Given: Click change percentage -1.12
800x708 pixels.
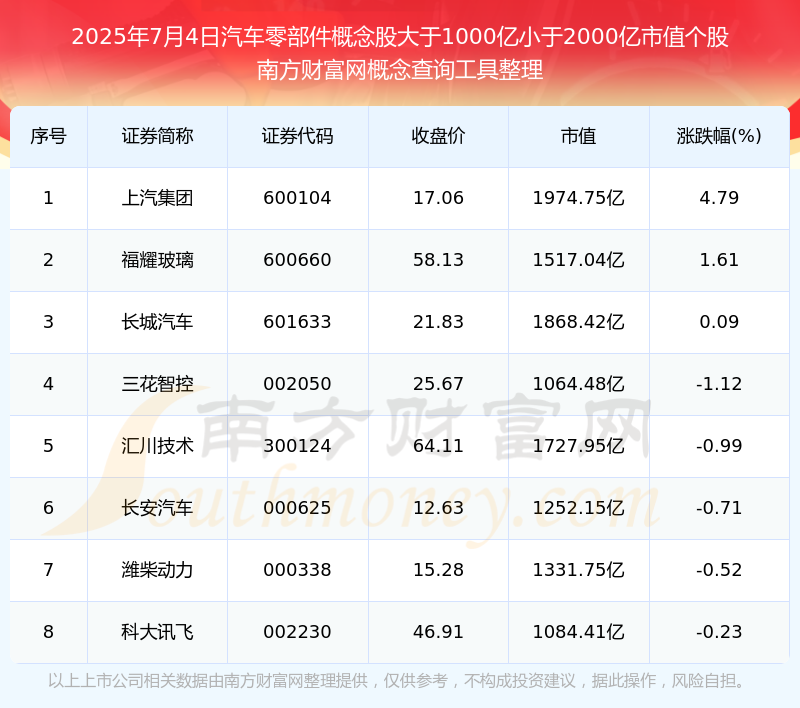Looking at the screenshot, I should [719, 384].
